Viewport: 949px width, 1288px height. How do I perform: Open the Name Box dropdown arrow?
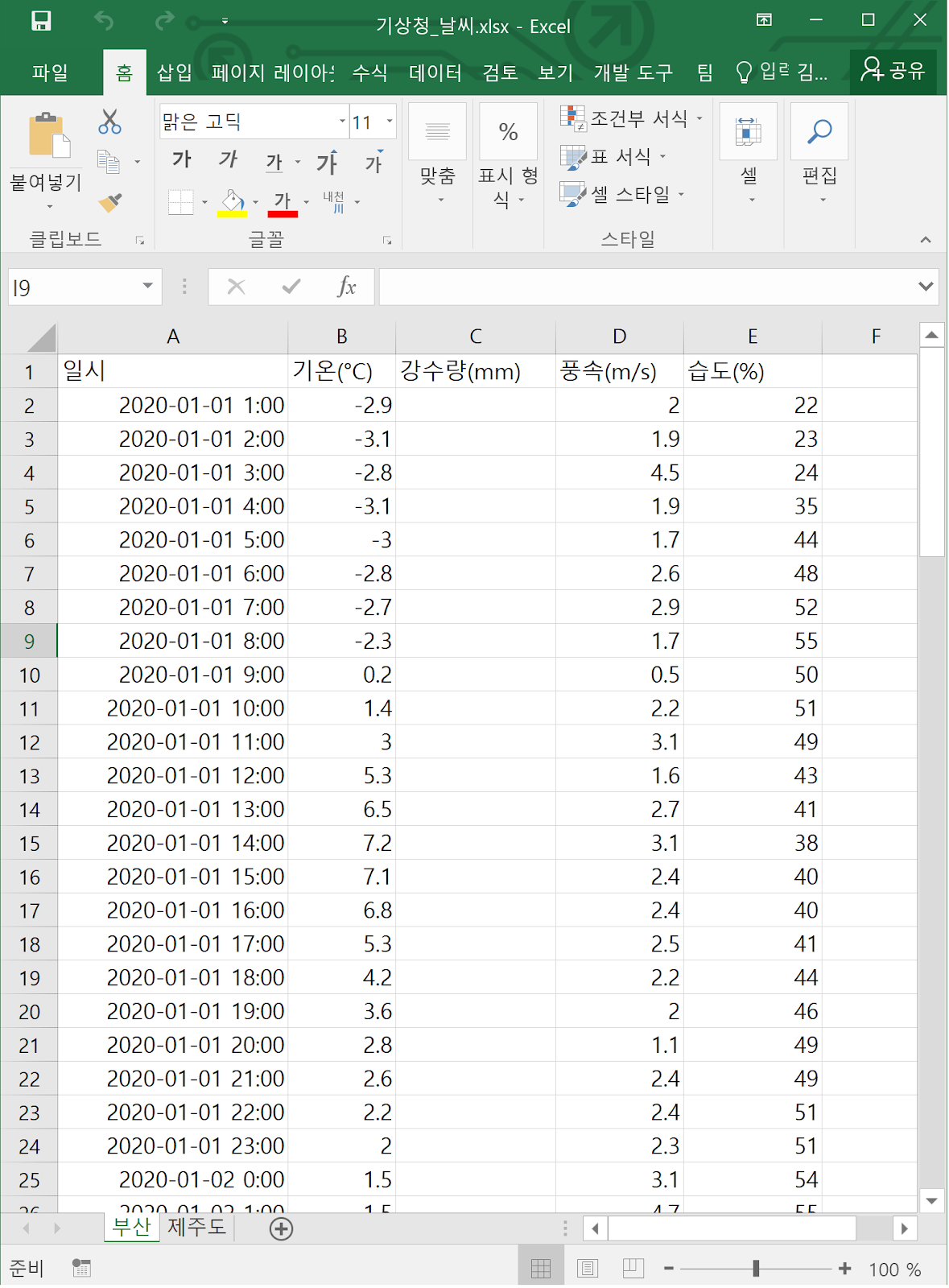coord(148,287)
